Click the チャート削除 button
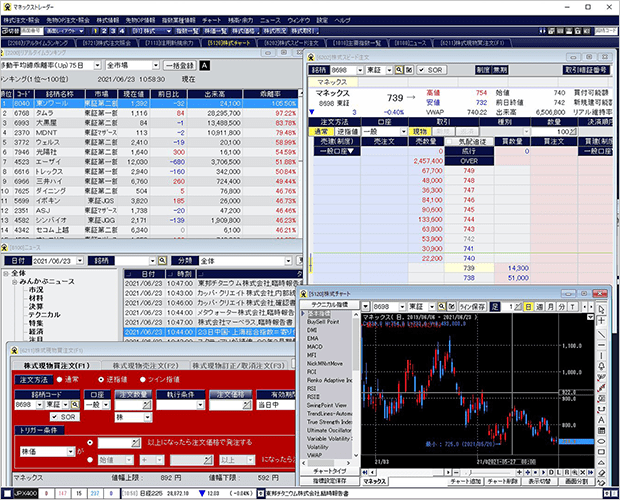Image resolution: width=620 pixels, height=500 pixels. 503,481
